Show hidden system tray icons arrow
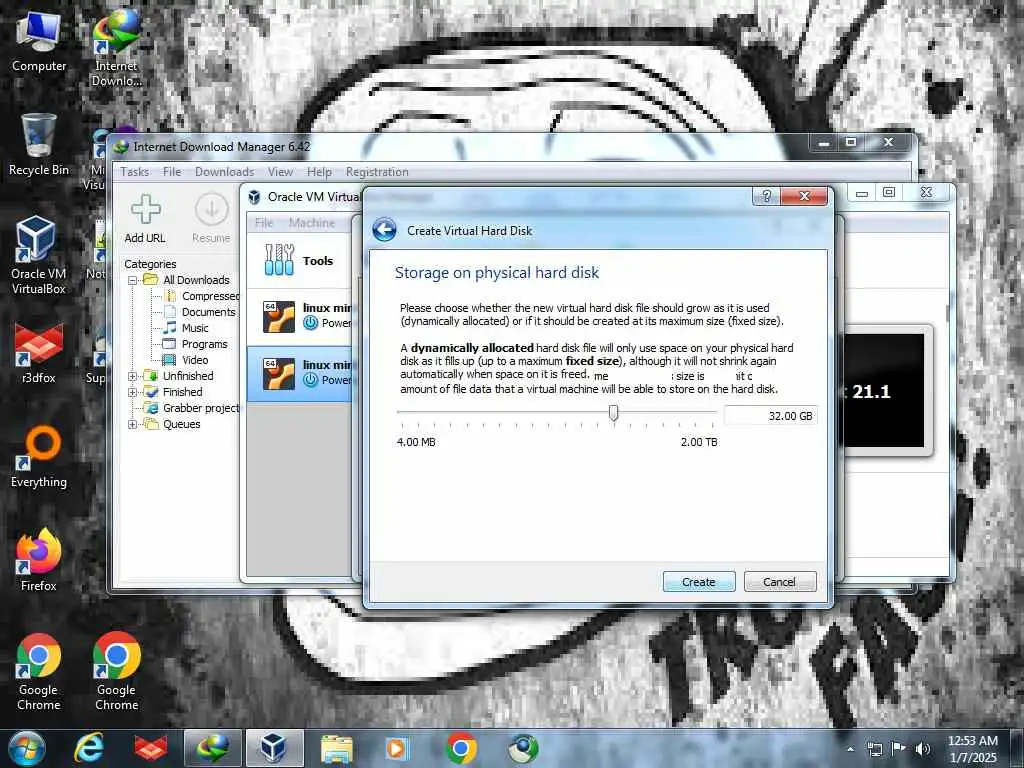Viewport: 1024px width, 768px height. click(x=850, y=749)
